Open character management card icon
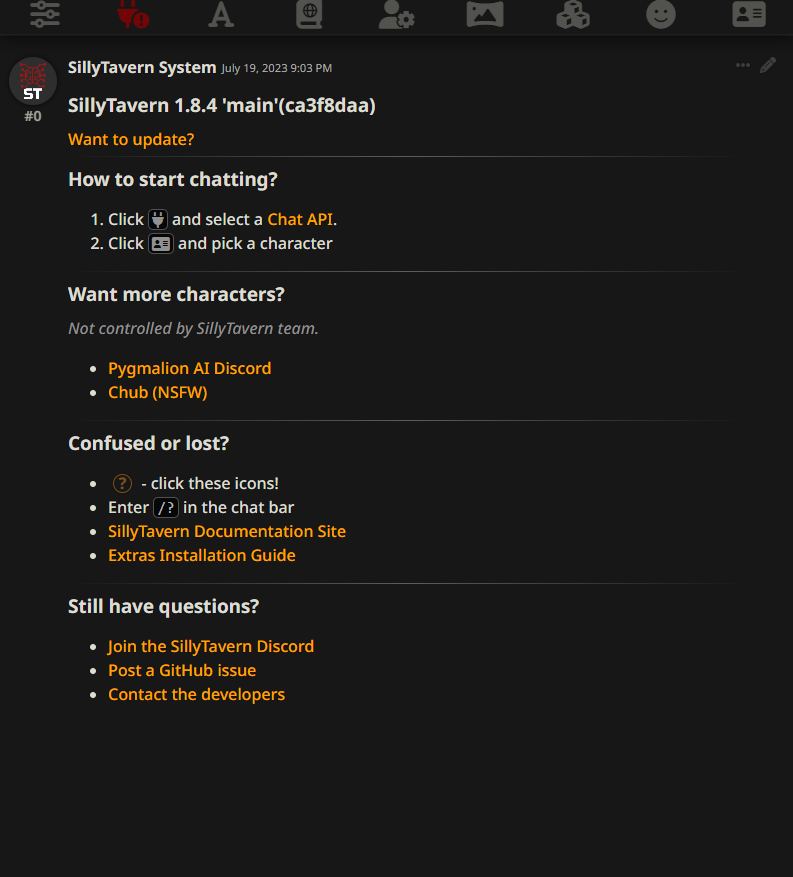This screenshot has width=793, height=877. tap(749, 14)
